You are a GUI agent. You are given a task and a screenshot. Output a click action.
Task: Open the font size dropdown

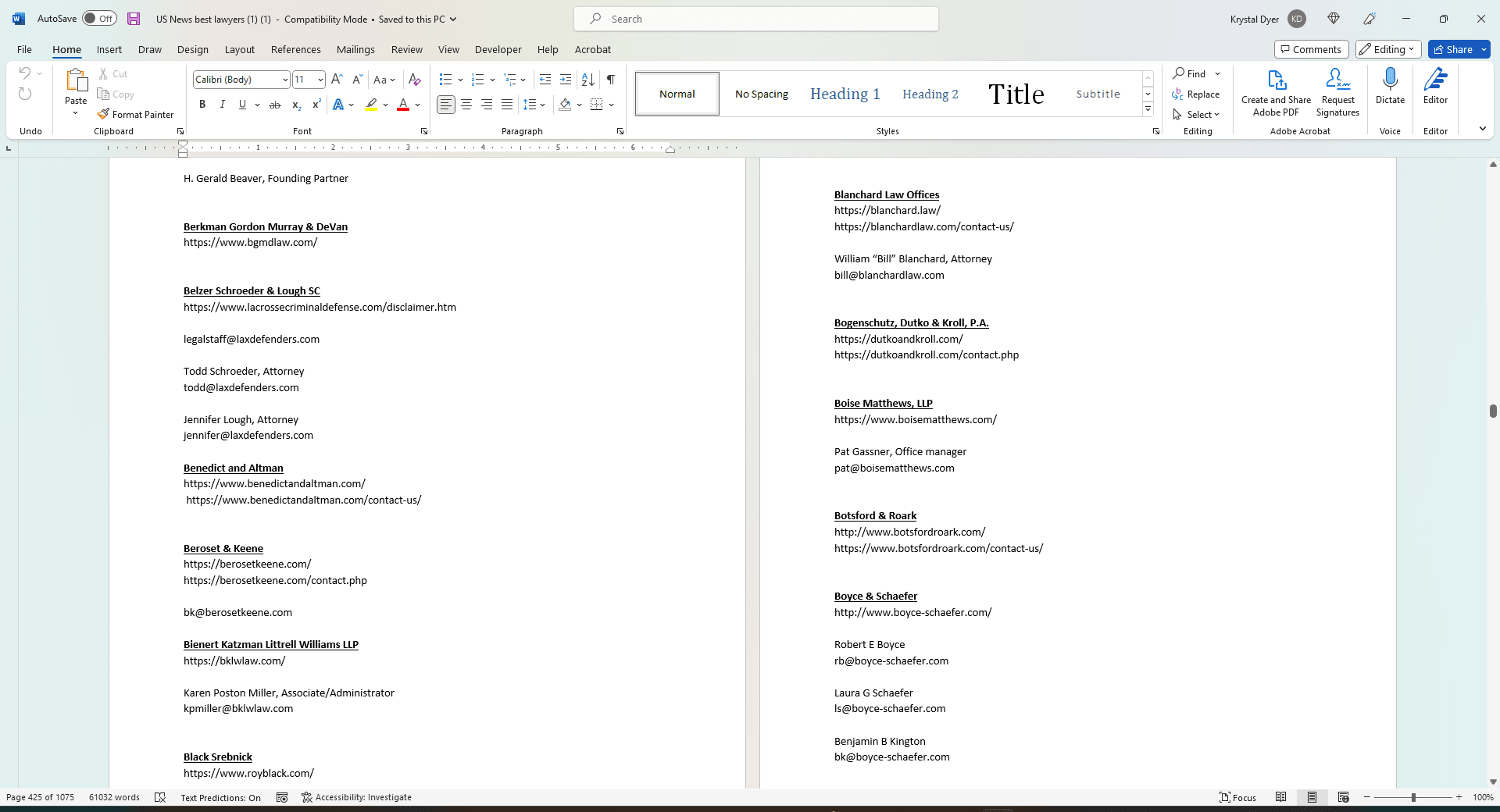point(320,79)
